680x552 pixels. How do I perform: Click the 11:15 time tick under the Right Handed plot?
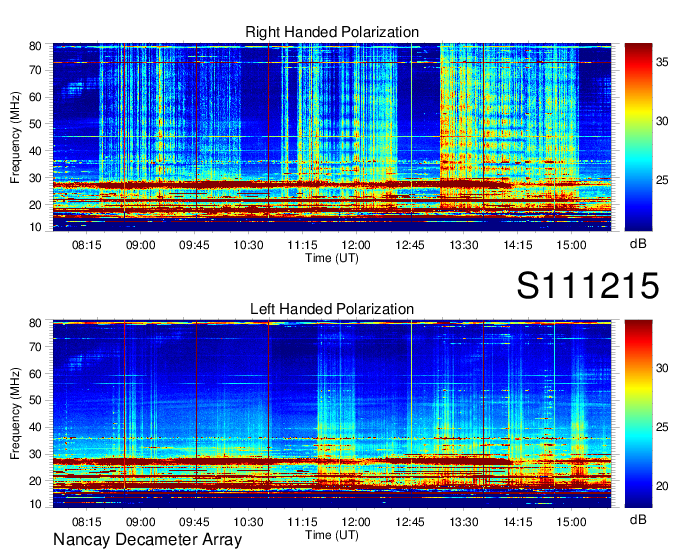[302, 245]
